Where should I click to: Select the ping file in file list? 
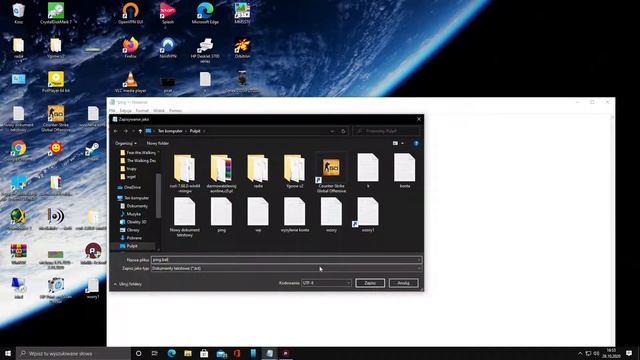[221, 215]
